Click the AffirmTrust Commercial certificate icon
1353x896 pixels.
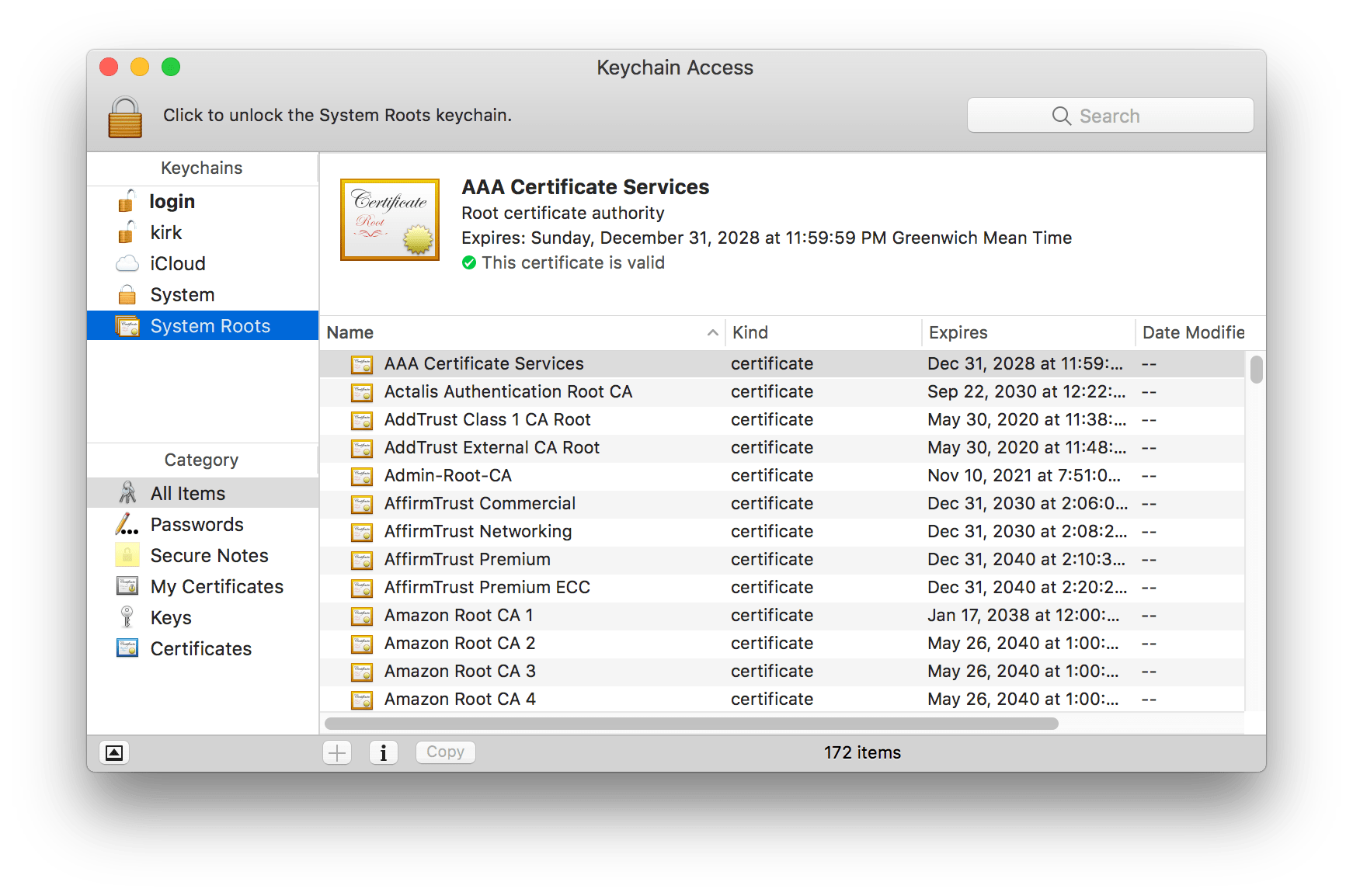pyautogui.click(x=362, y=504)
